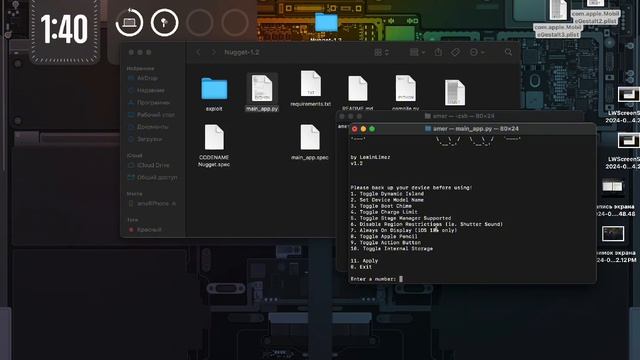Click the pin circle widget beside laptop
This screenshot has height=360, width=640.
(x=164, y=22)
